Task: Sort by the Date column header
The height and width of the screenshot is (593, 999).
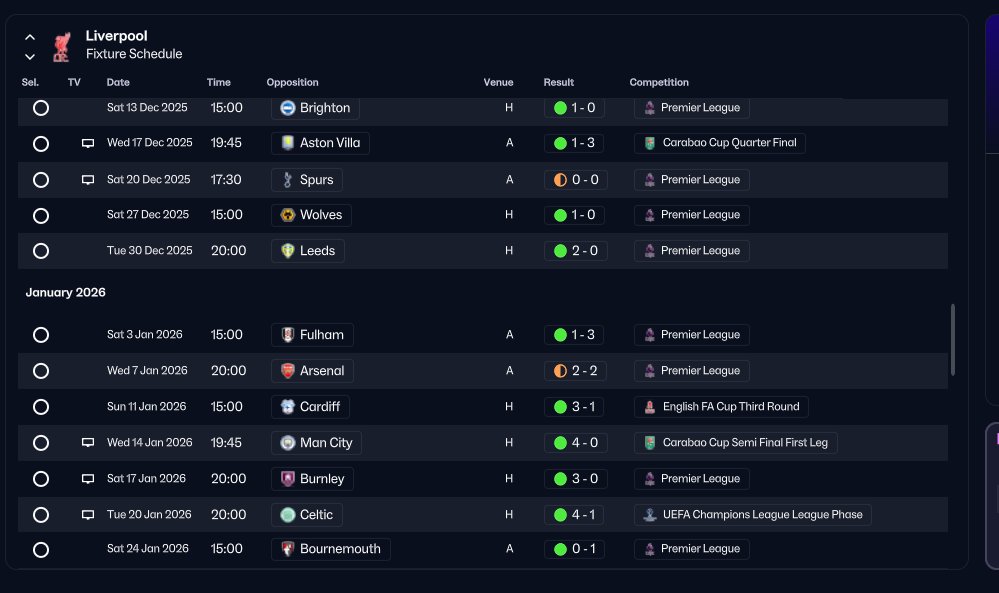Action: tap(118, 82)
